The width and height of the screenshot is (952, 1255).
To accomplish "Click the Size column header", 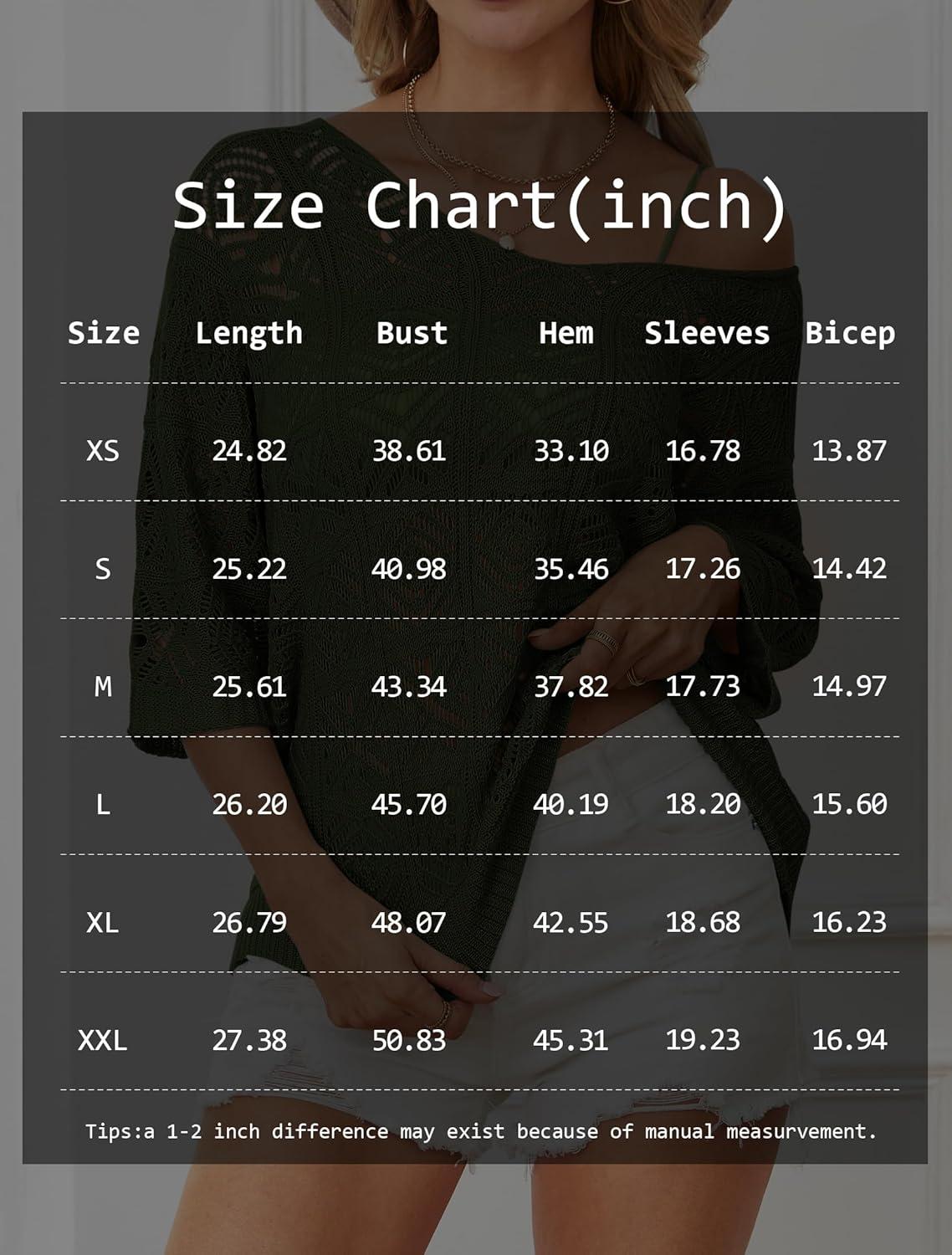I will coord(103,333).
